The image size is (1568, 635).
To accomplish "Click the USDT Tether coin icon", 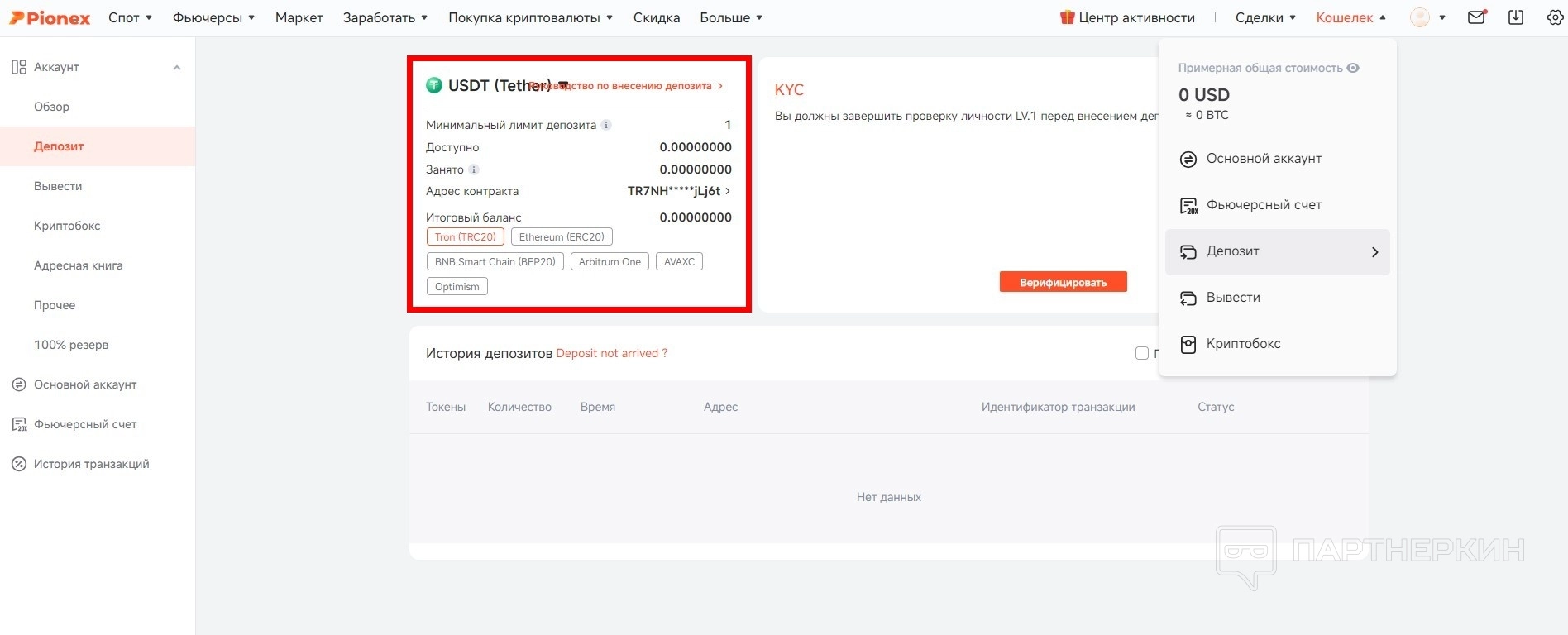I will (433, 85).
